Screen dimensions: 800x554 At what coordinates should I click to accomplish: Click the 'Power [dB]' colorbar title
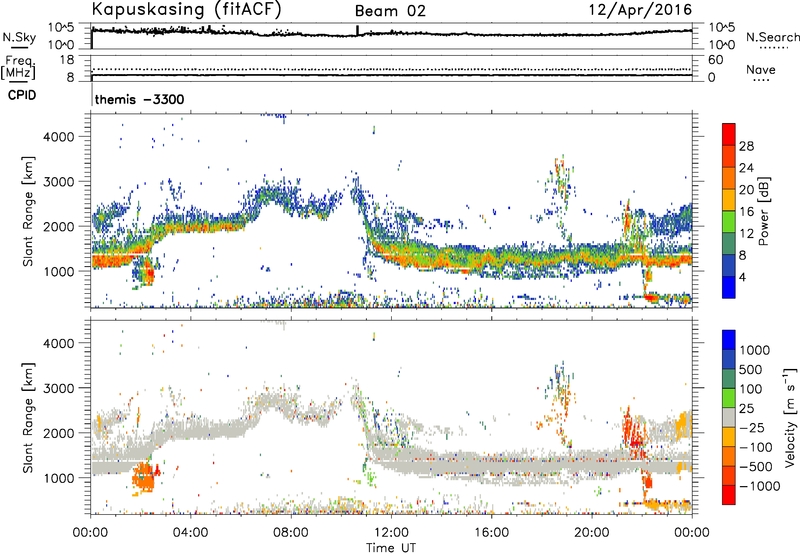coord(763,211)
